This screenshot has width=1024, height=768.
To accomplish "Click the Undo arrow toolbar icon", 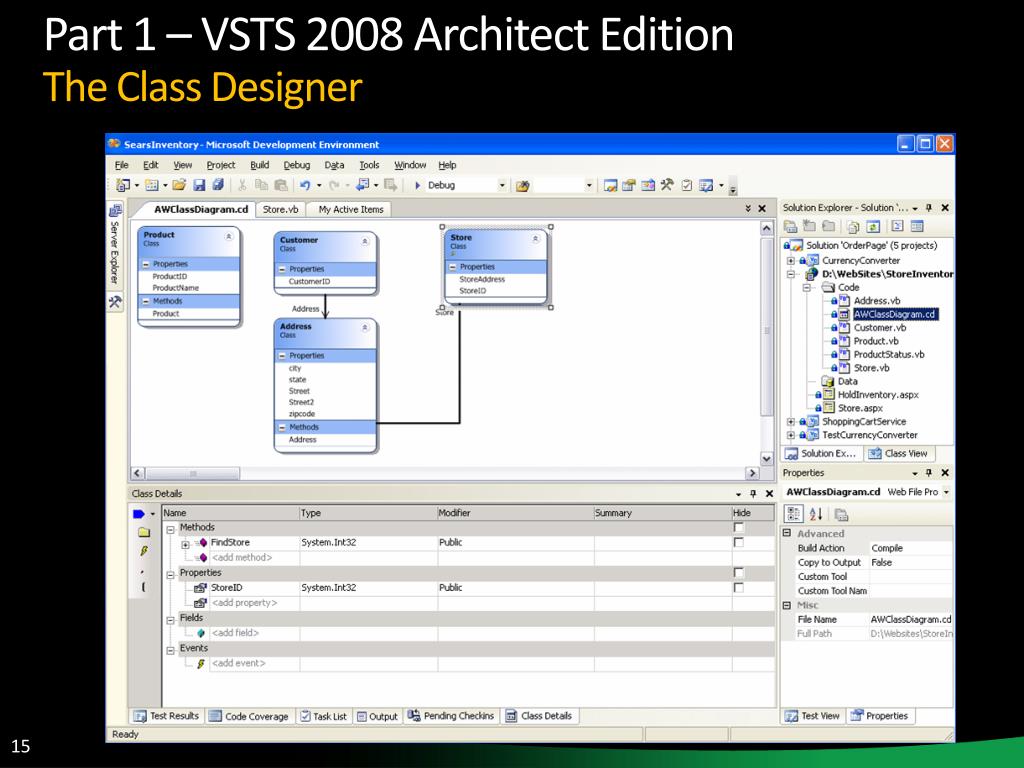I will (304, 185).
